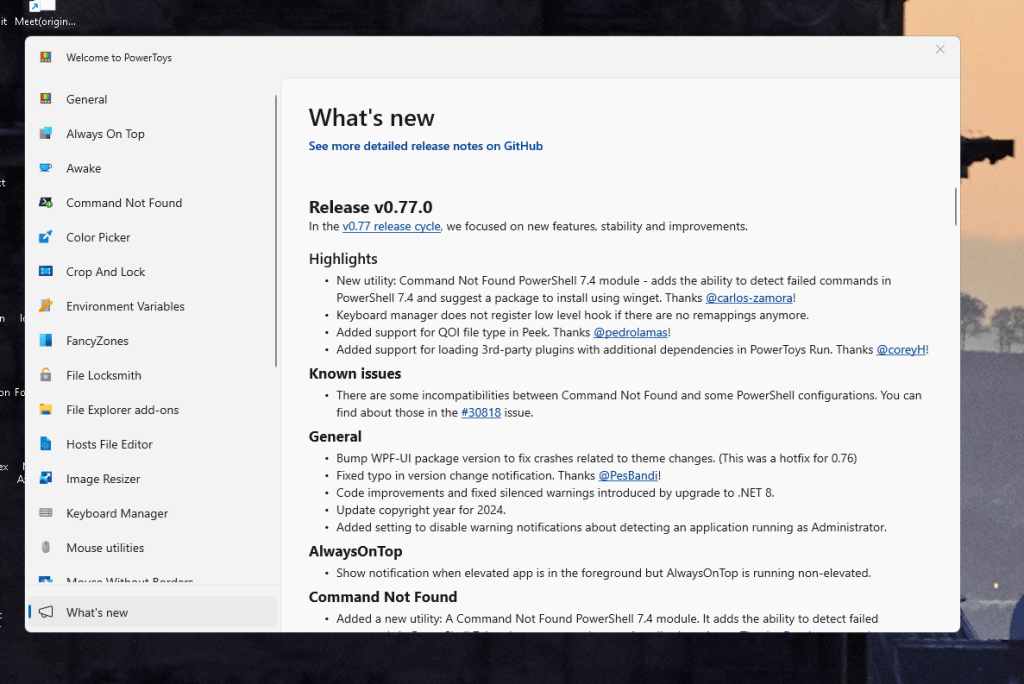Follow the v0.77 release cycle link
Screen dimensions: 1024x684
(391, 226)
